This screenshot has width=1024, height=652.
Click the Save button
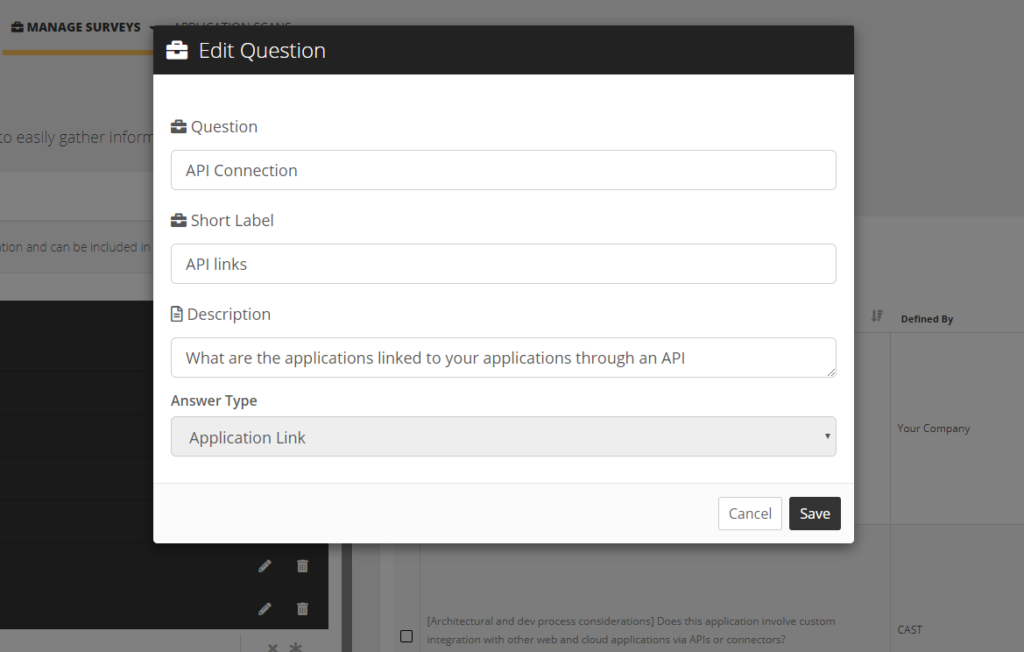814,513
